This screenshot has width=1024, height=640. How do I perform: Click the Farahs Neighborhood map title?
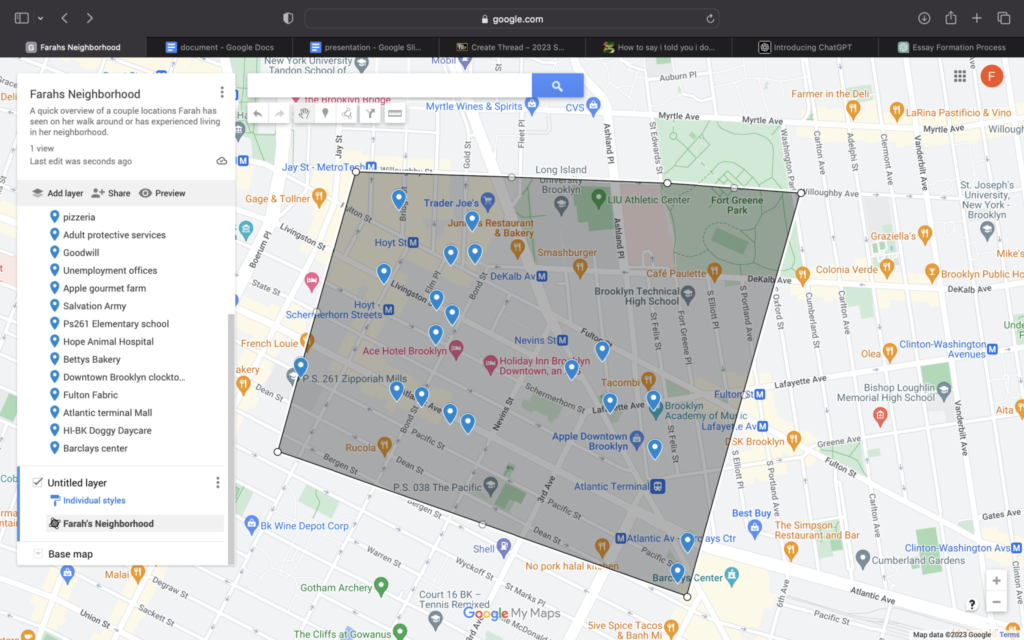(85, 94)
